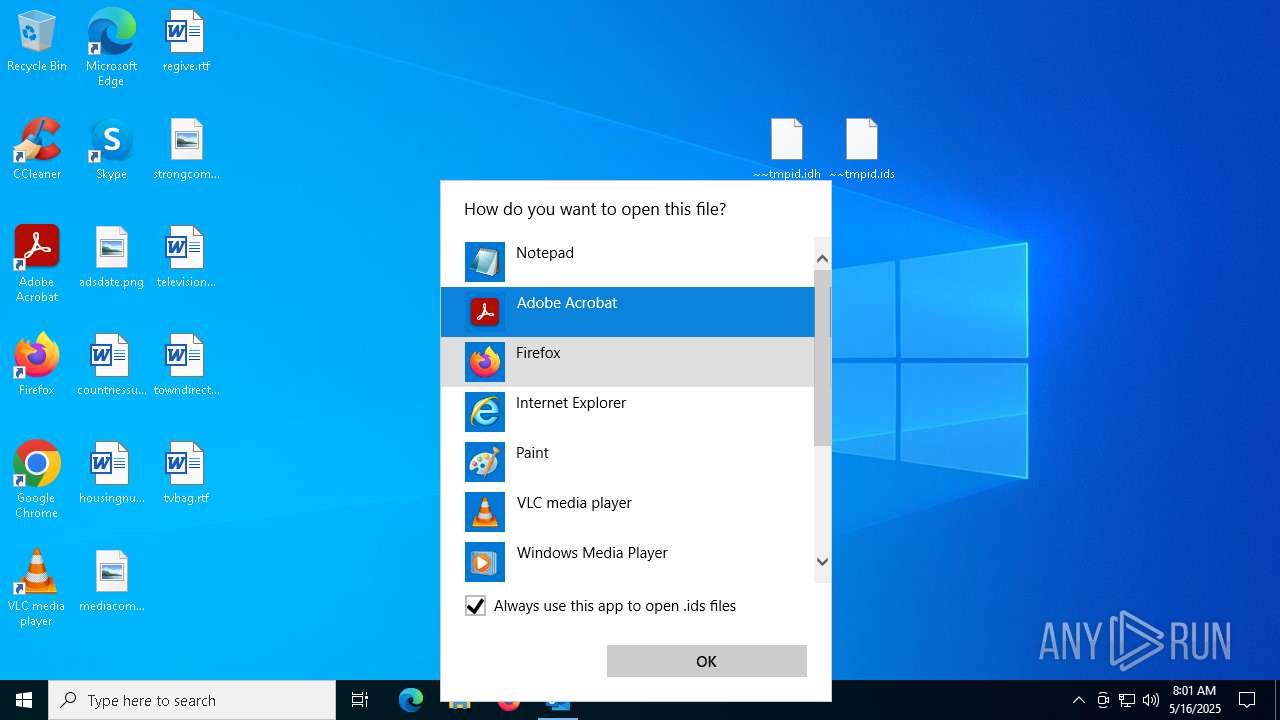Select the ~~tmpid.ids file on the desktop
Image resolution: width=1280 pixels, height=720 pixels.
click(862, 150)
